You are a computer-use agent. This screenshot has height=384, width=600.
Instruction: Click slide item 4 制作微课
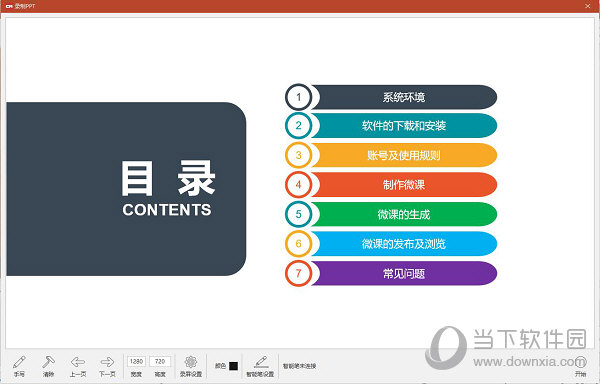click(x=391, y=185)
